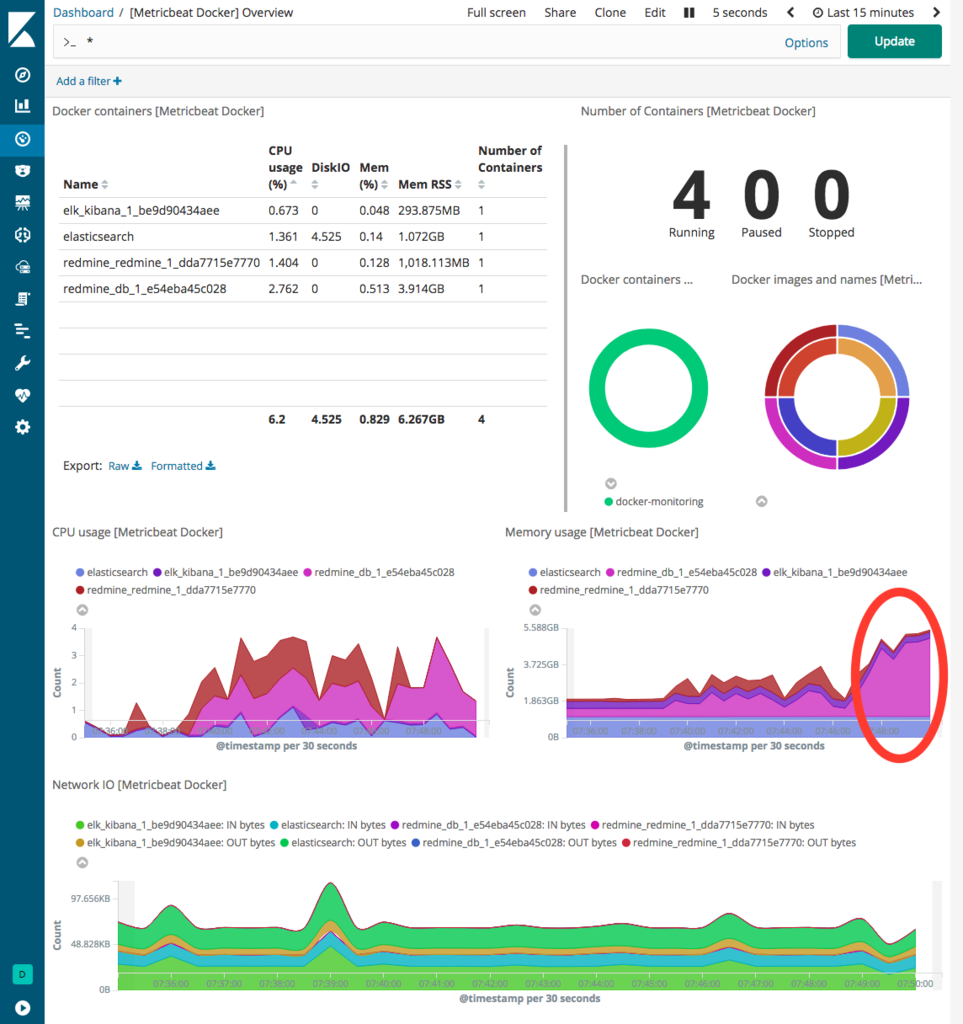963x1024 pixels.
Task: Pause auto-refresh with the pause button
Action: click(x=689, y=12)
